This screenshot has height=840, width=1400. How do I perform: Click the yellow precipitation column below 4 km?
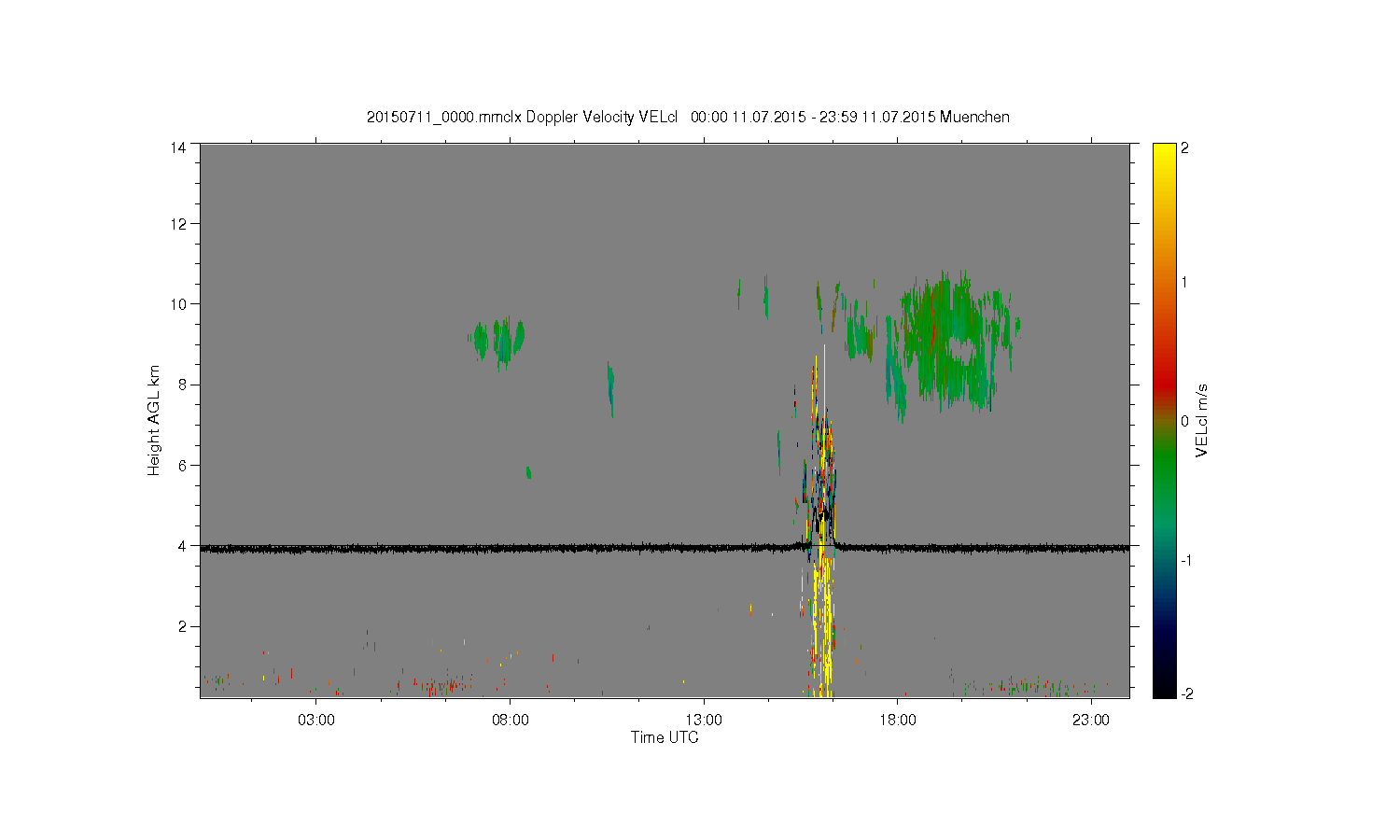pos(821,621)
